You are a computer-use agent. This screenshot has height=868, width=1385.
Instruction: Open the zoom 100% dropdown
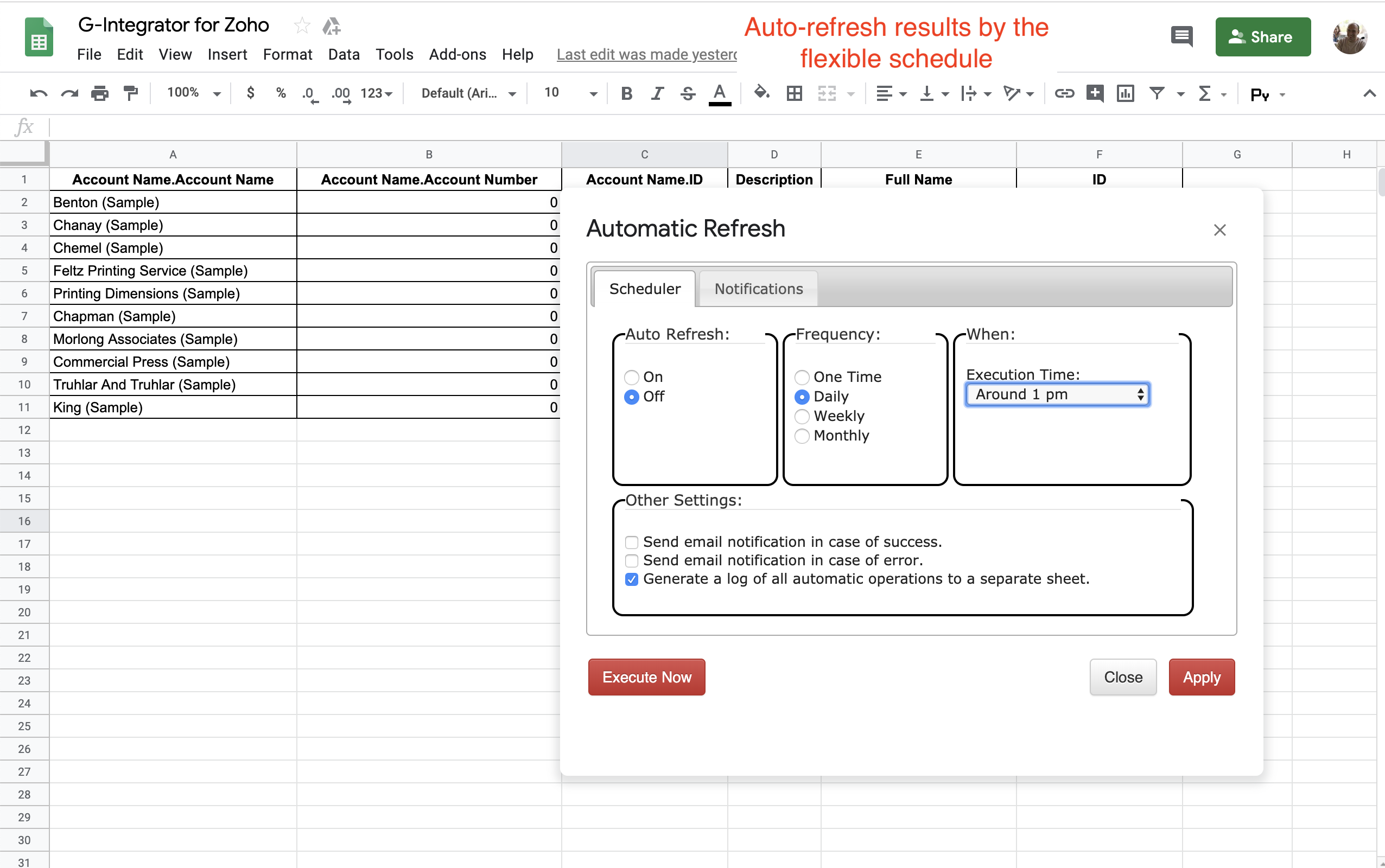(194, 93)
